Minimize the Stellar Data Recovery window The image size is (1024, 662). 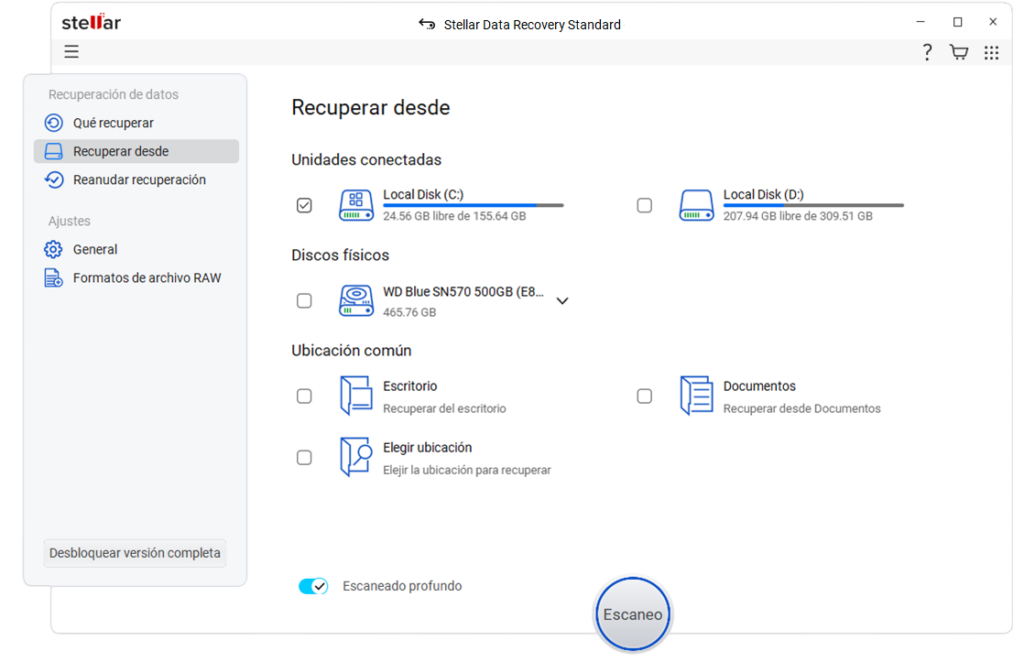921,22
